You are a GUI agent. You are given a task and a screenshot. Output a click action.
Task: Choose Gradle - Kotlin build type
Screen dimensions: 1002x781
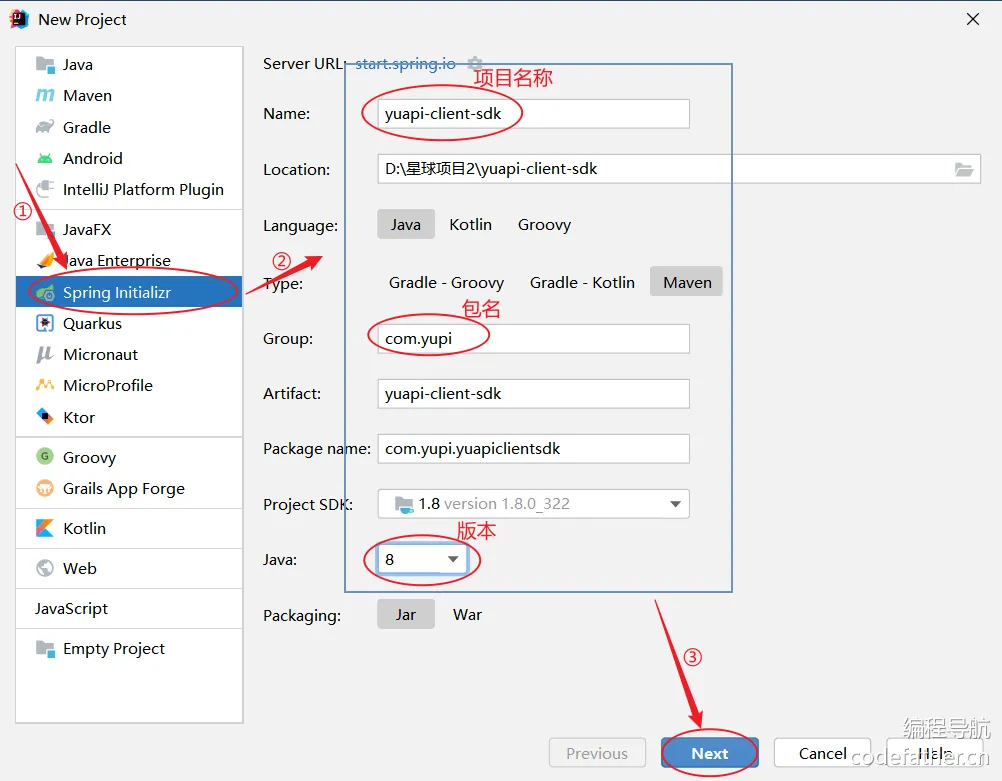pyautogui.click(x=582, y=282)
